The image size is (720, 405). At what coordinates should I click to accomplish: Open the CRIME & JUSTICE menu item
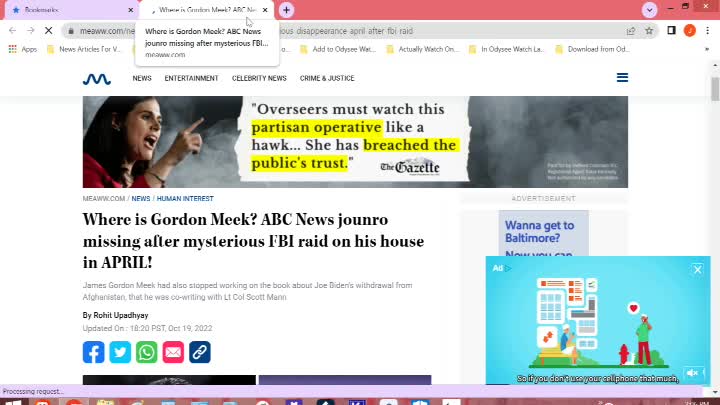pos(327,78)
